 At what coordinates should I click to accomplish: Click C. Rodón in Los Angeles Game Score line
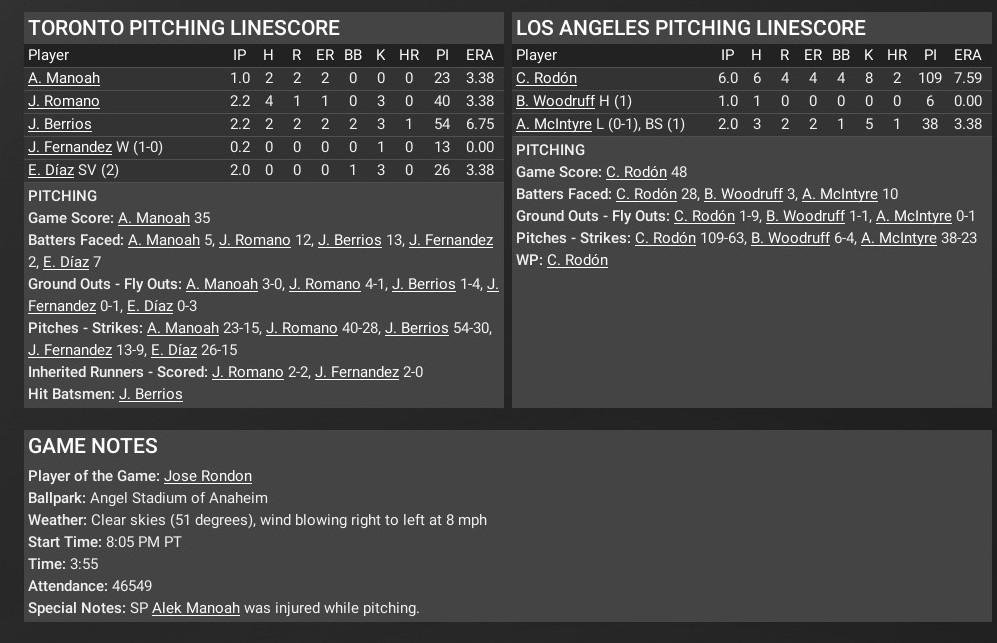tap(636, 172)
